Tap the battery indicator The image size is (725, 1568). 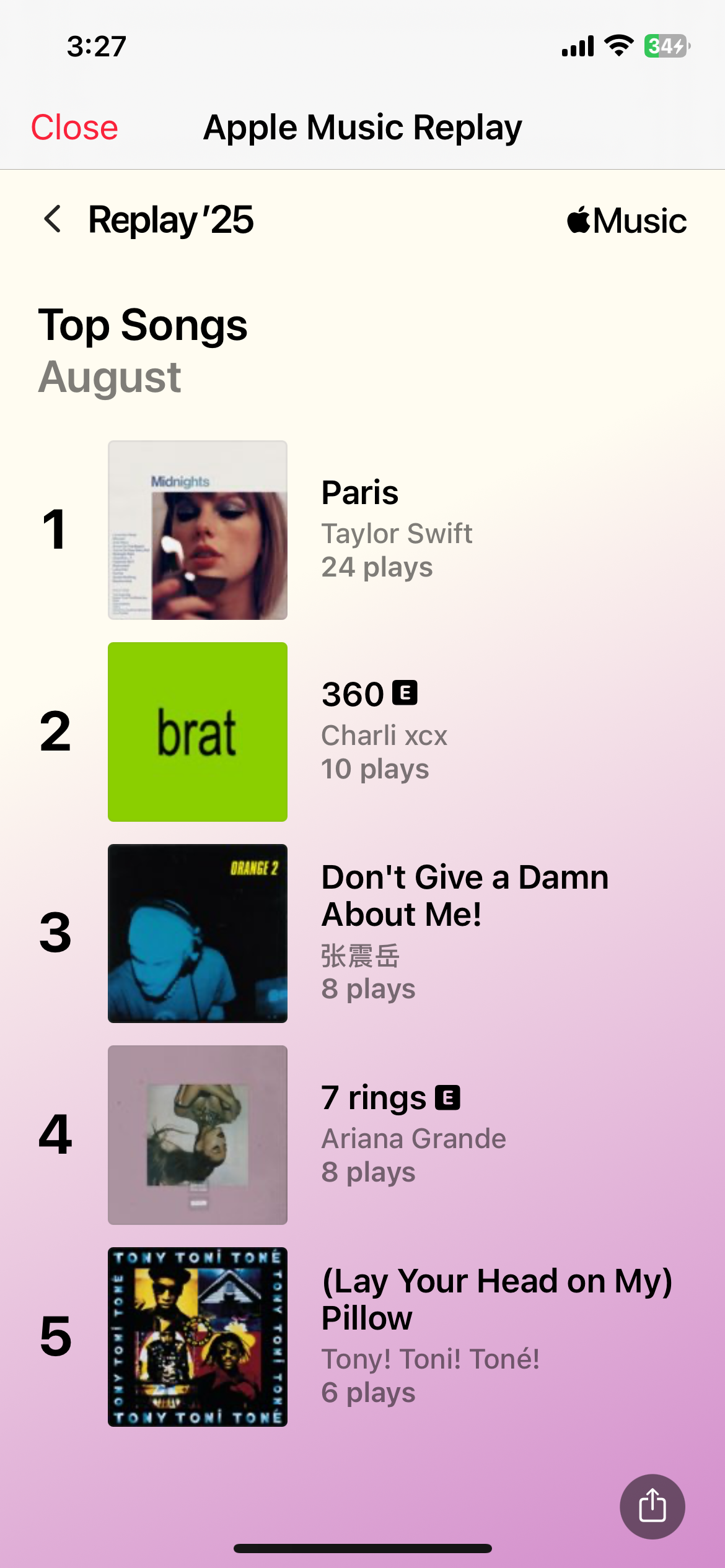(667, 46)
